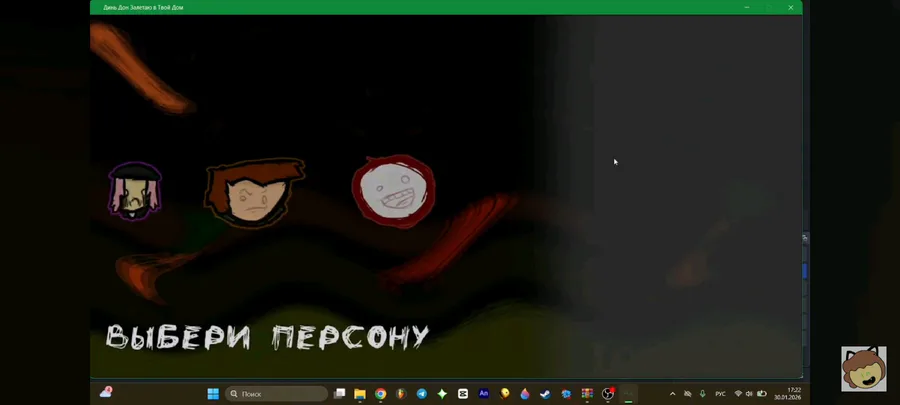Screen dimensions: 900x405
Task: Click the taskbar search field Поиск
Action: [277, 394]
